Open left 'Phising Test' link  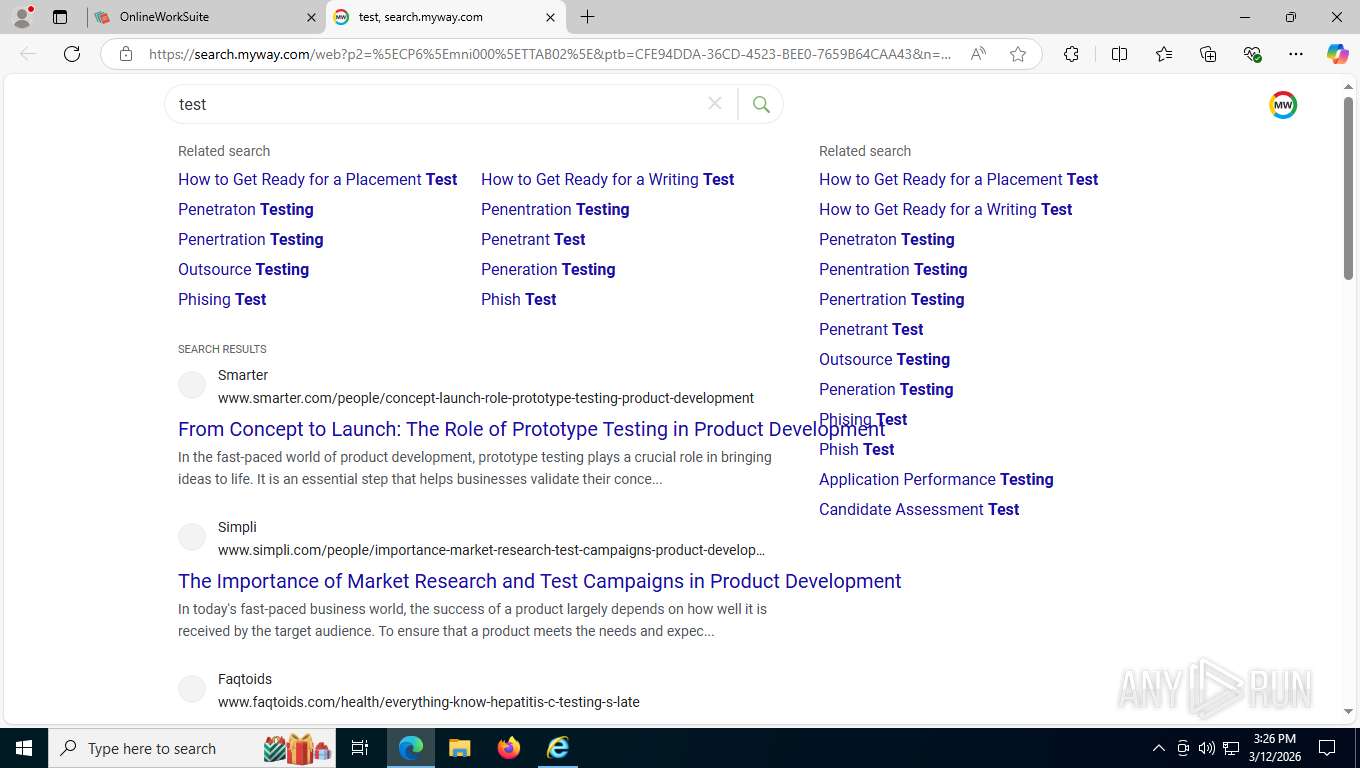coord(222,299)
